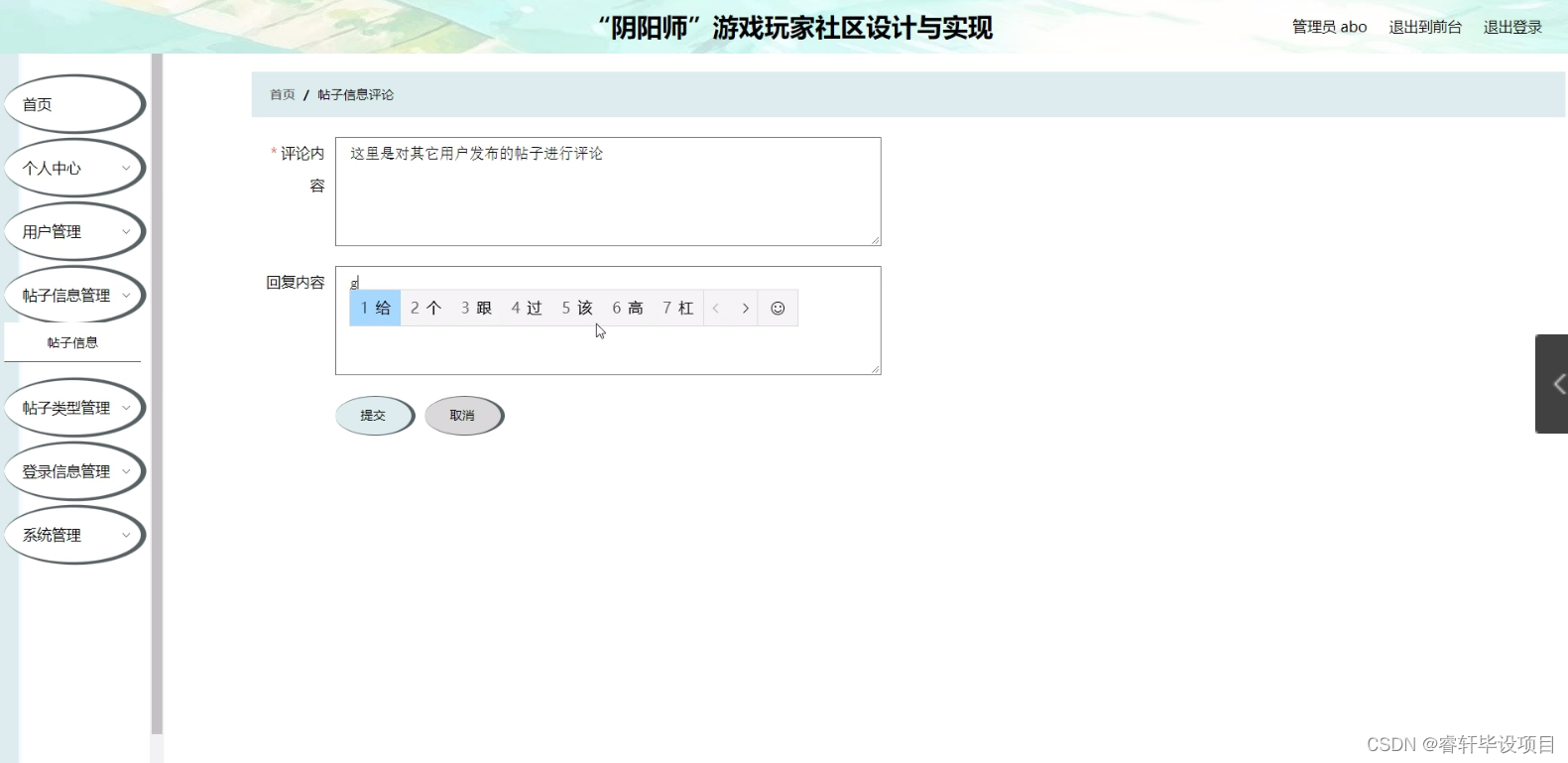This screenshot has height=763, width=1568.
Task: Open the emoji picker in IME bar
Action: tap(778, 309)
